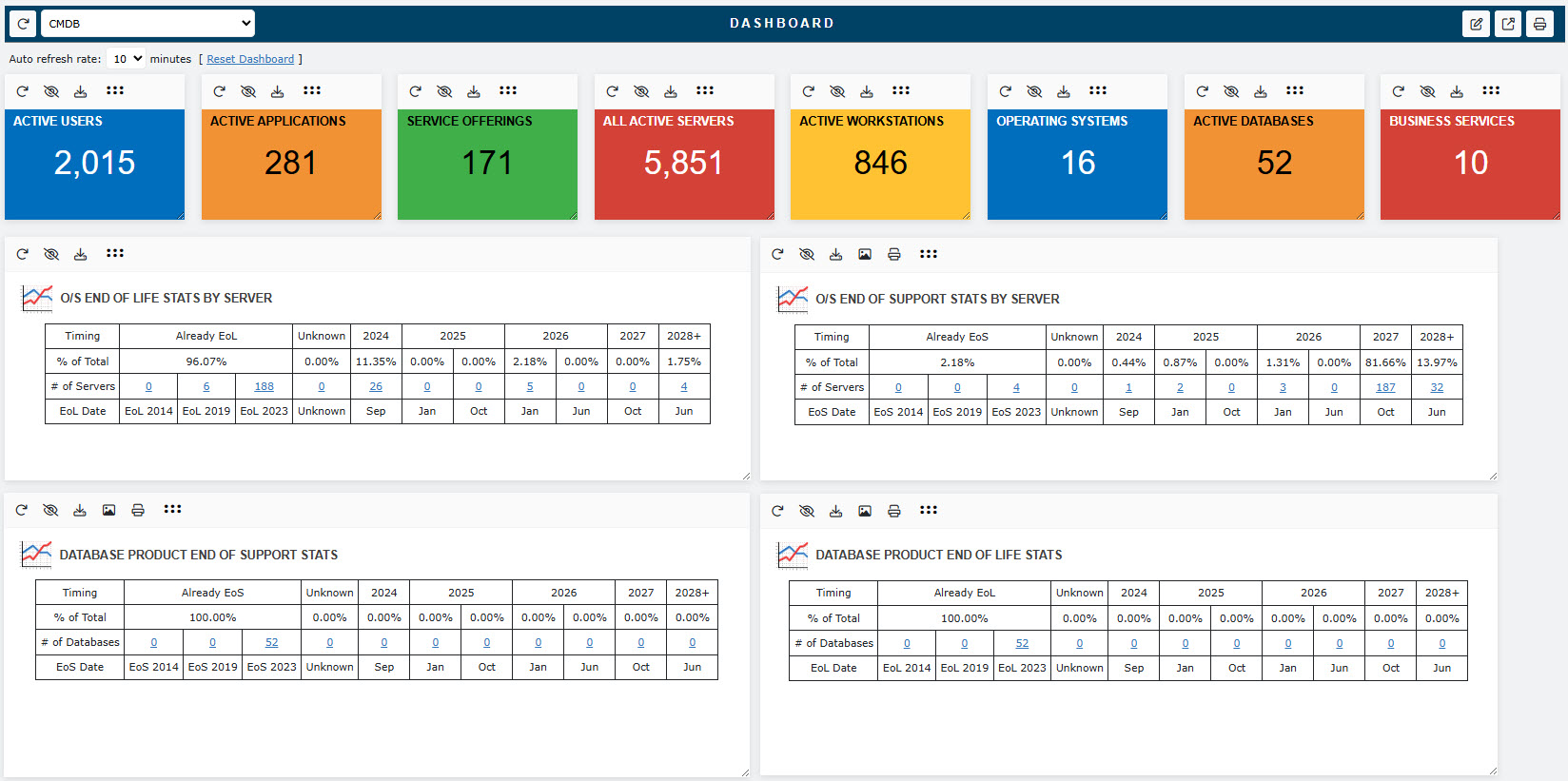Viewport: 1568px width, 781px height.
Task: Download the All Active Servers widget data
Action: click(x=671, y=91)
